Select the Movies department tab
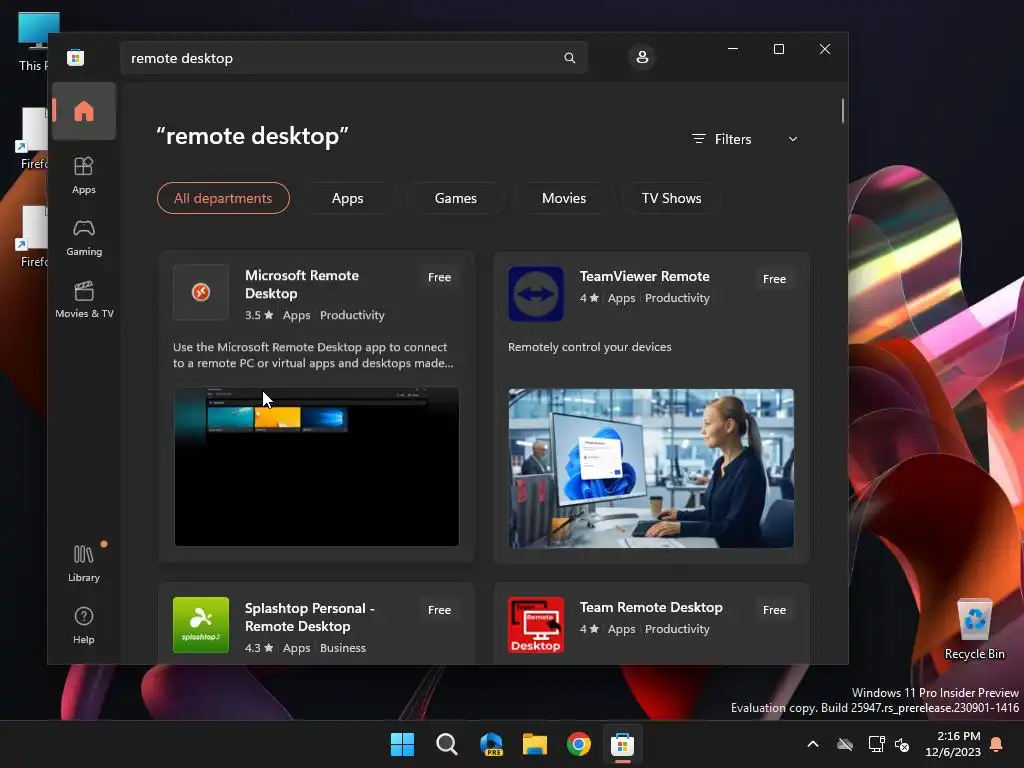The height and width of the screenshot is (768, 1024). click(x=564, y=198)
